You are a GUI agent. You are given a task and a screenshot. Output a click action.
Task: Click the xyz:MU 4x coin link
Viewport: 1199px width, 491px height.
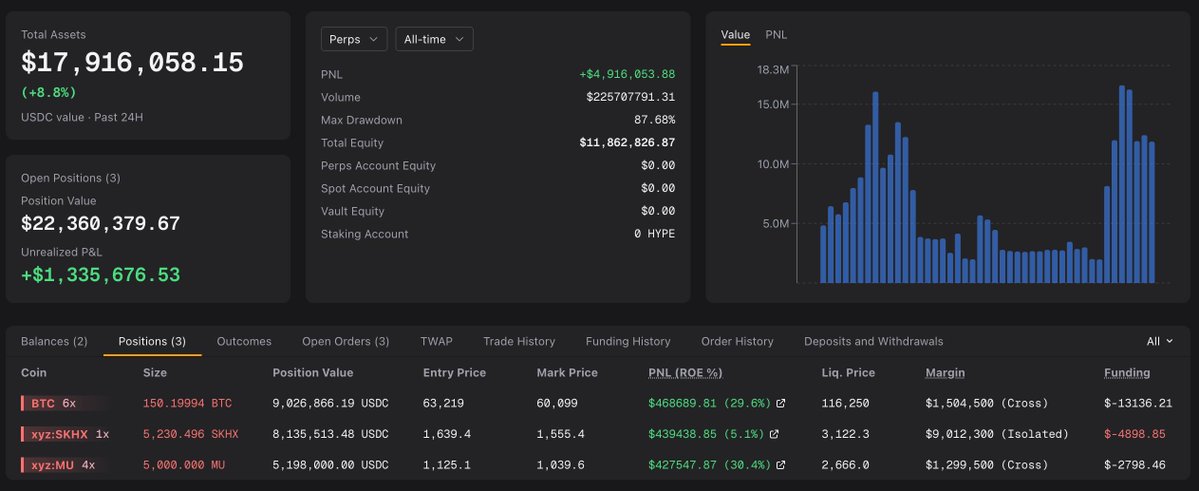click(x=63, y=464)
